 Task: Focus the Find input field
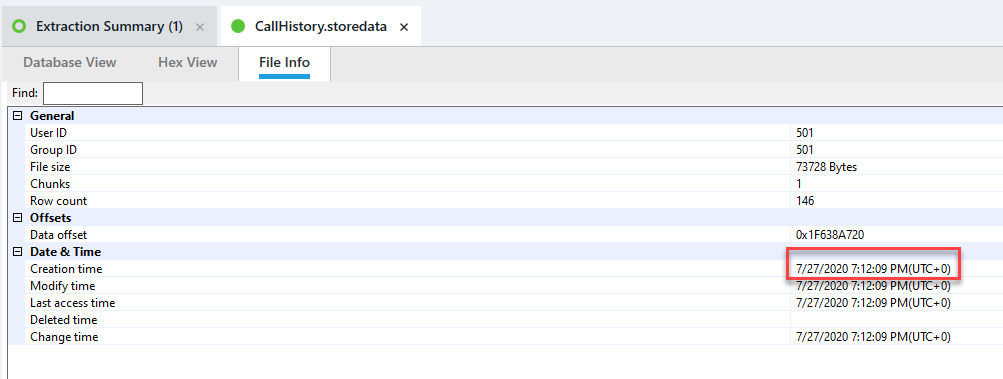pos(93,93)
